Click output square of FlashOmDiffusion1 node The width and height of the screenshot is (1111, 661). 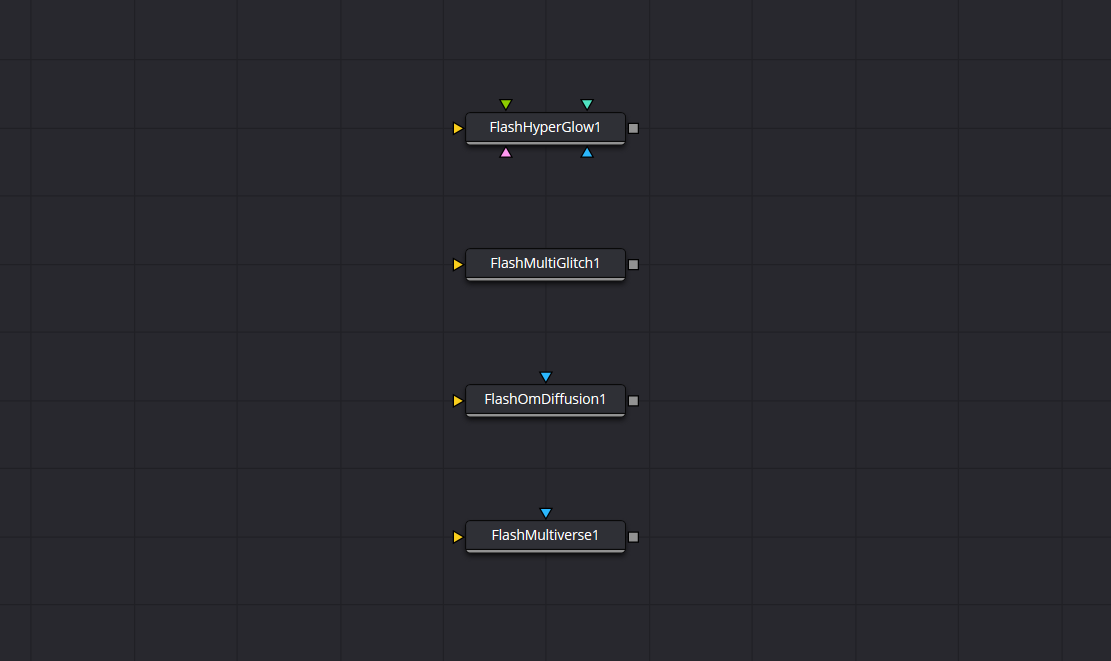633,400
